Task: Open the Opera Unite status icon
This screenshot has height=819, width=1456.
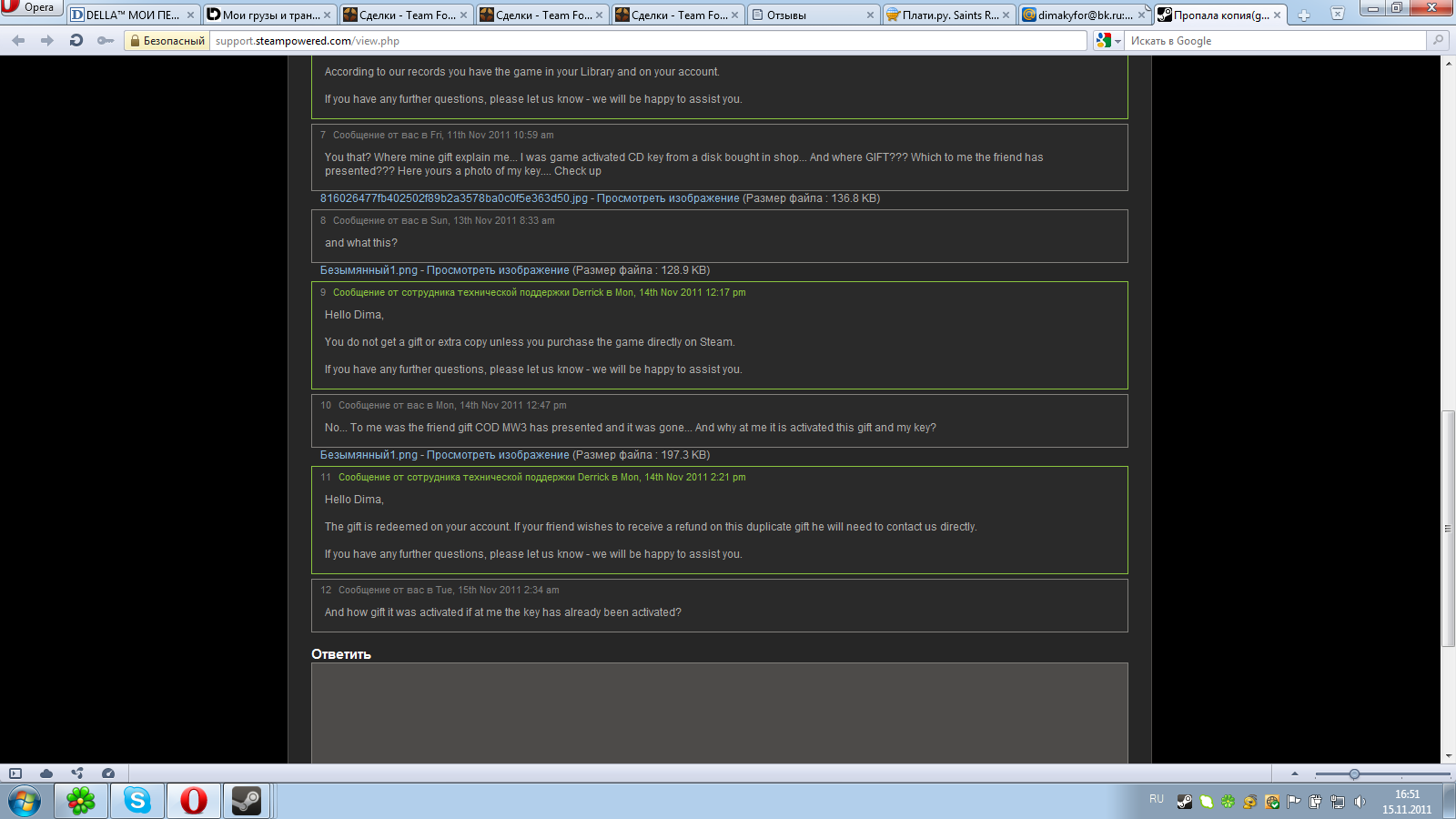Action: click(x=77, y=773)
